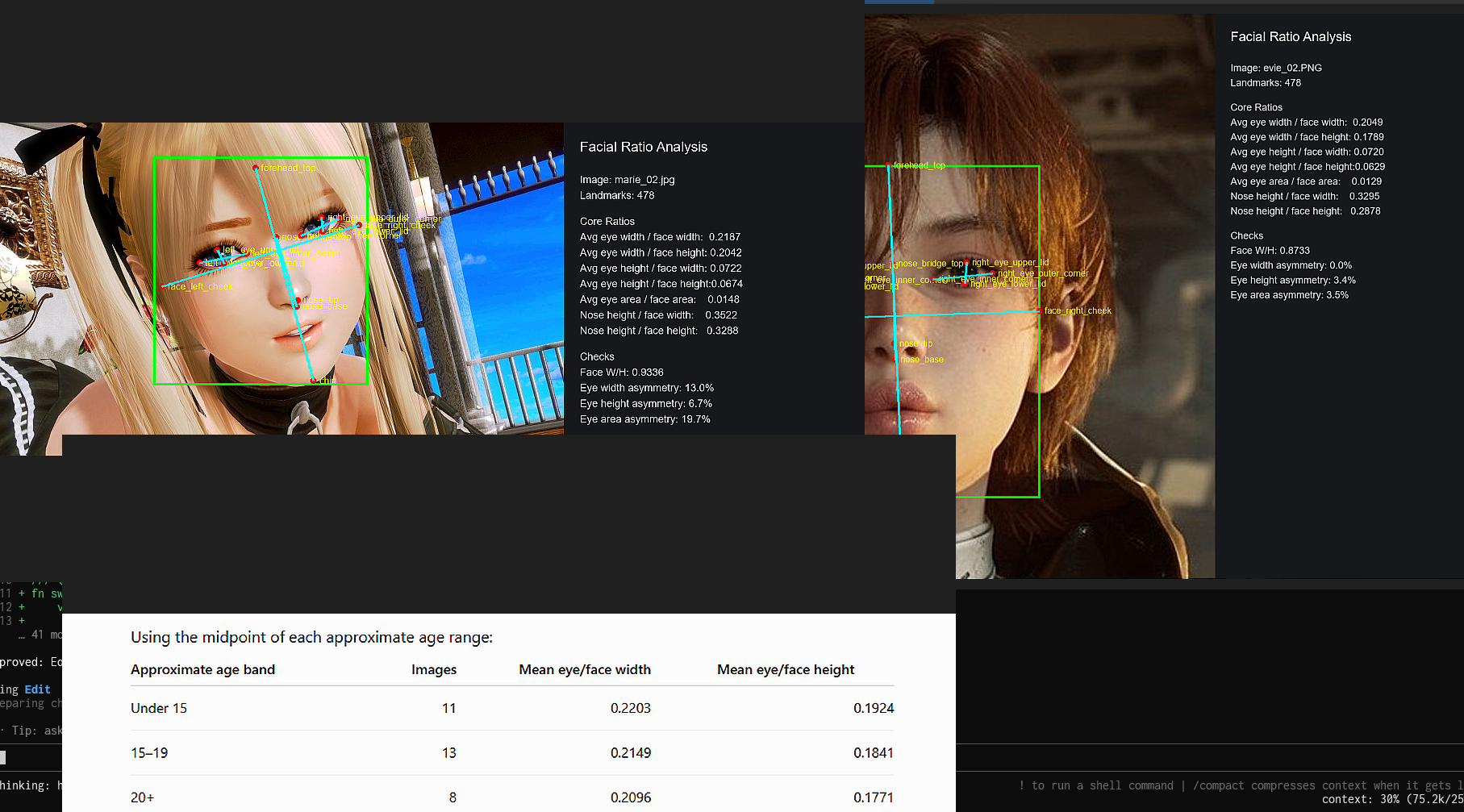Click "Face W/H: 0.8733" line
The height and width of the screenshot is (812, 1464).
pyautogui.click(x=1270, y=251)
